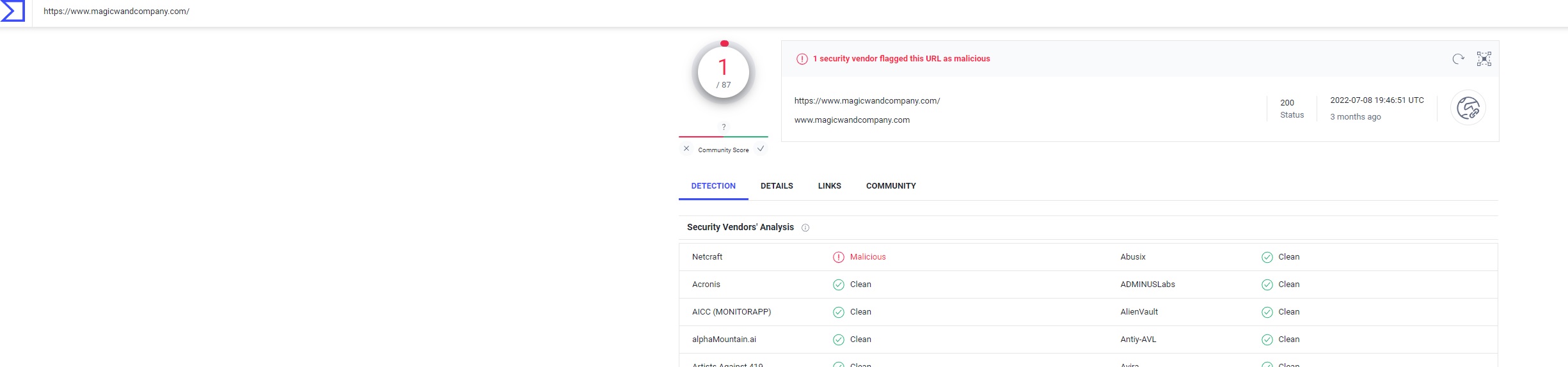
Task: Click the Acronis Clean checkmark icon
Action: (838, 285)
